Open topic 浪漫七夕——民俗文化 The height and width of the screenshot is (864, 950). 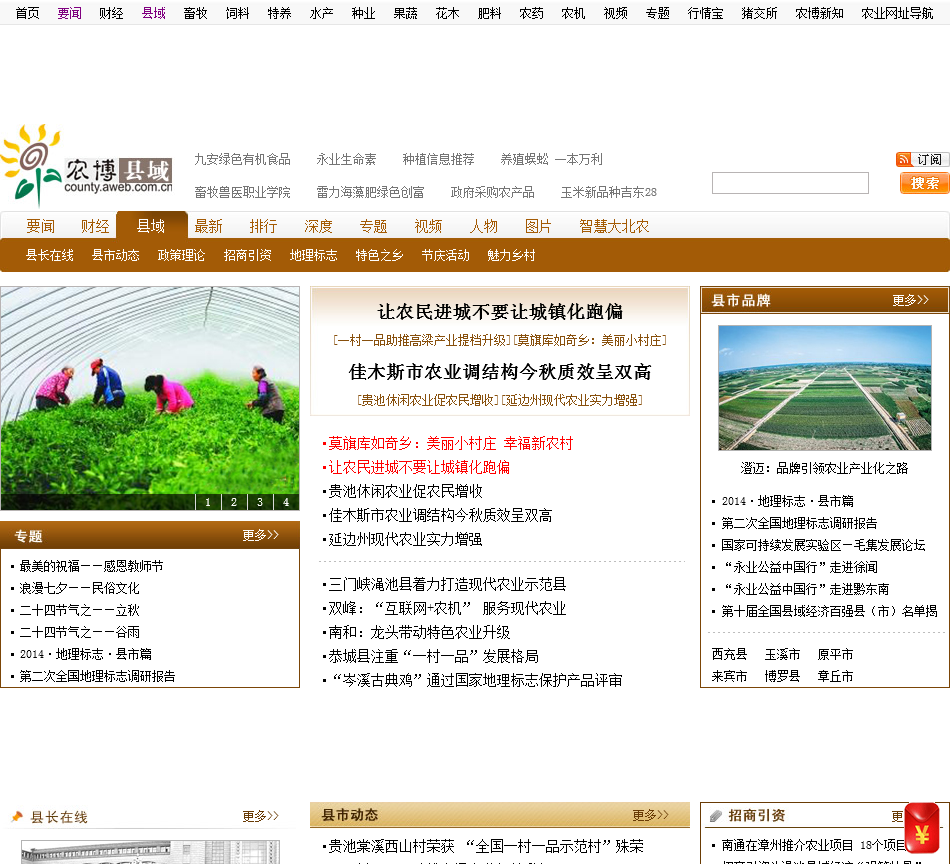coord(79,588)
